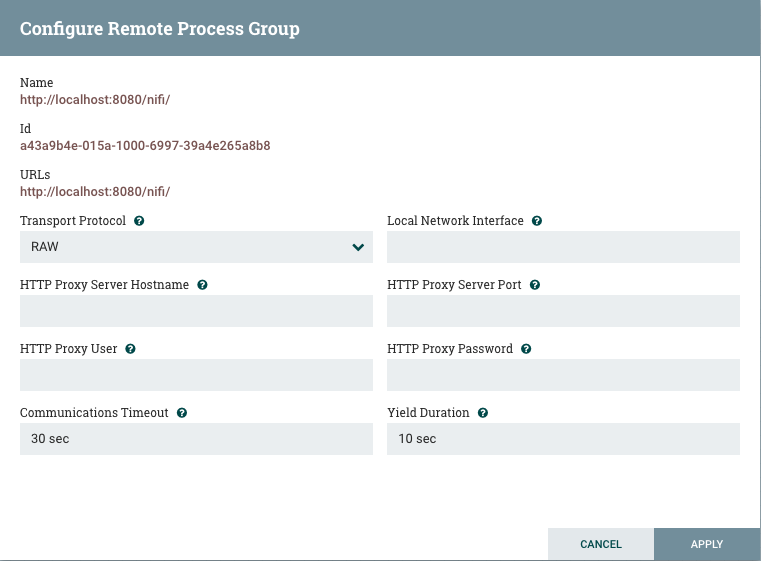Select the HTTP Proxy Server Port field

point(563,311)
